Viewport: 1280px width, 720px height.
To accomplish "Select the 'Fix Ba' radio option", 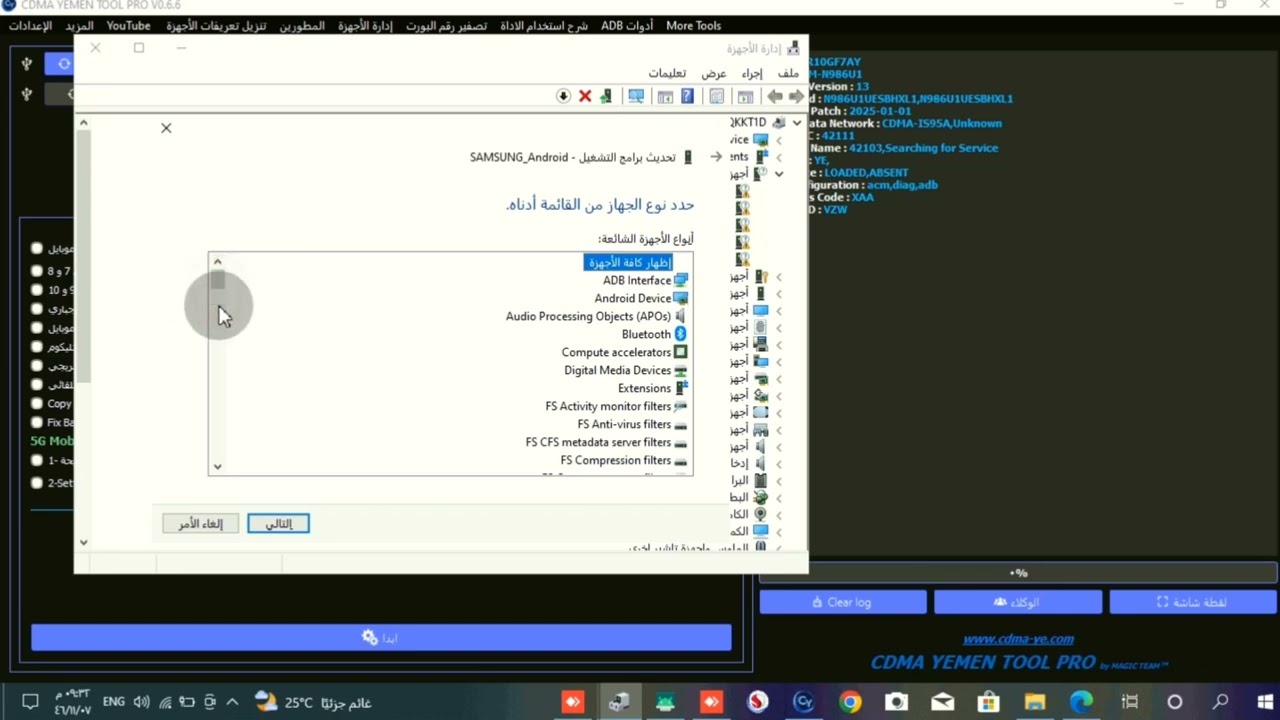I will (37, 423).
